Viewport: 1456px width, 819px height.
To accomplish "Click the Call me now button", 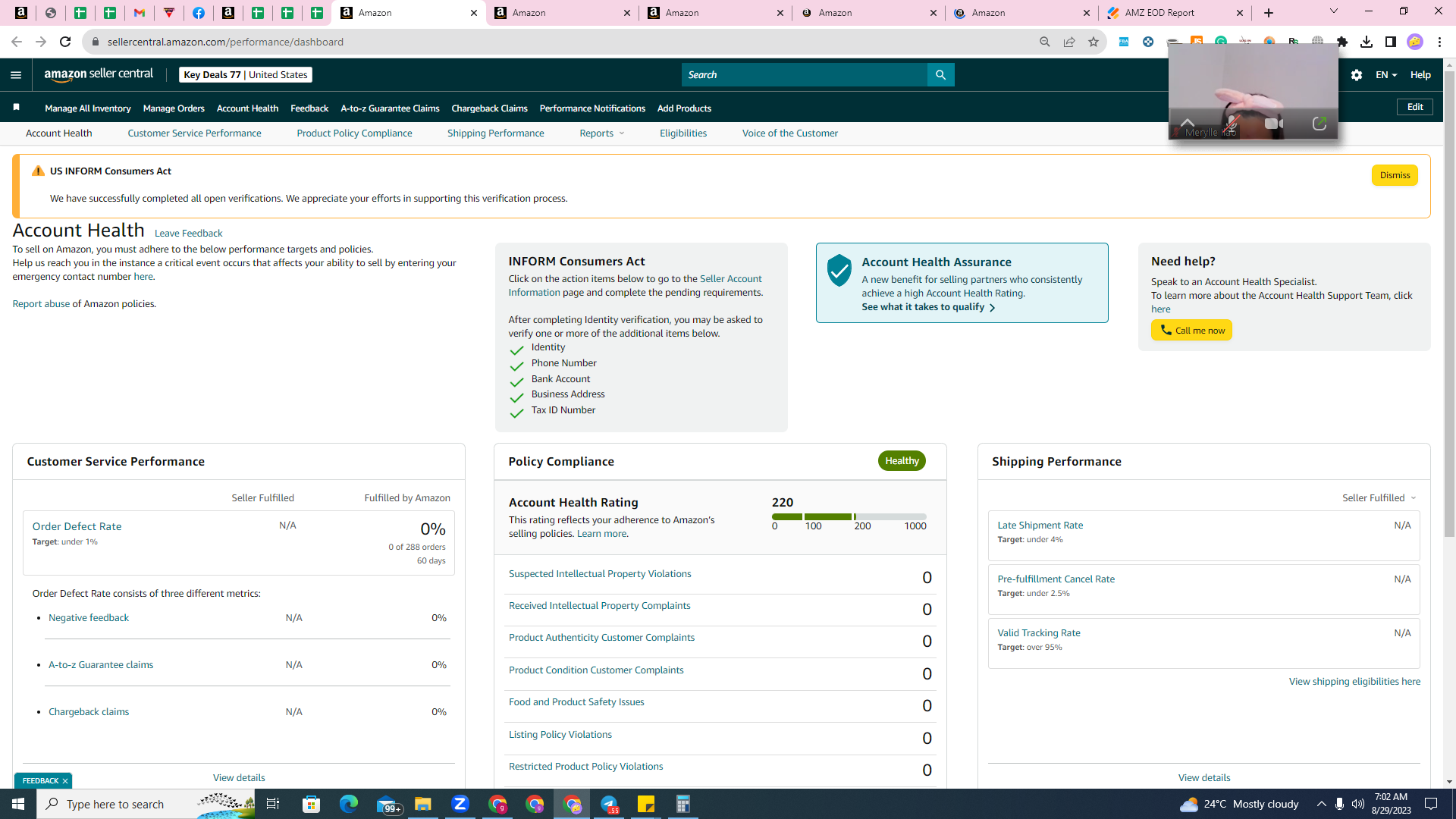I will point(1191,330).
